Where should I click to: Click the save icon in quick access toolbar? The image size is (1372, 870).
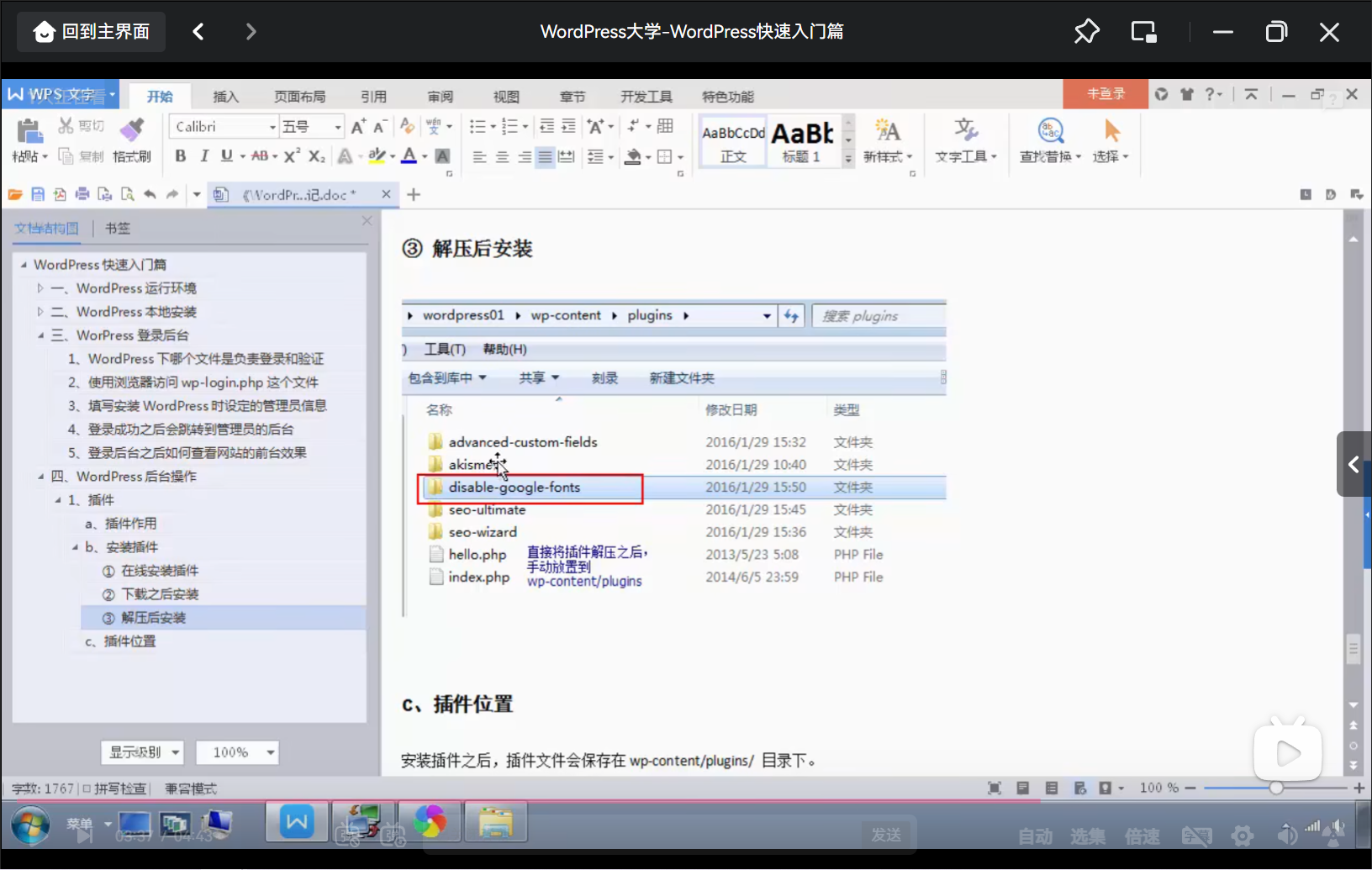tap(38, 194)
